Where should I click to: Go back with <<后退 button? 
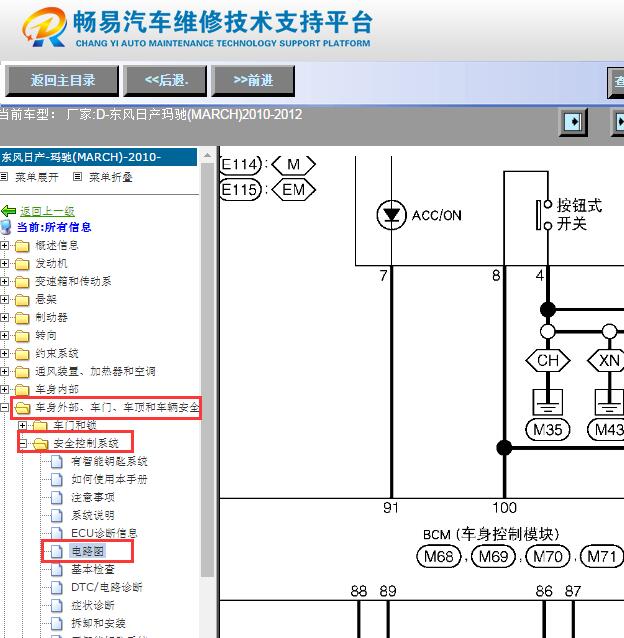click(x=165, y=81)
